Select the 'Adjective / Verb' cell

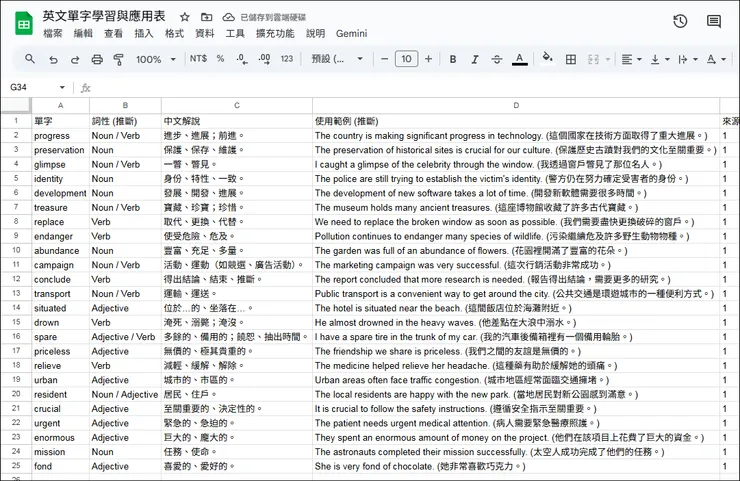coord(125,337)
